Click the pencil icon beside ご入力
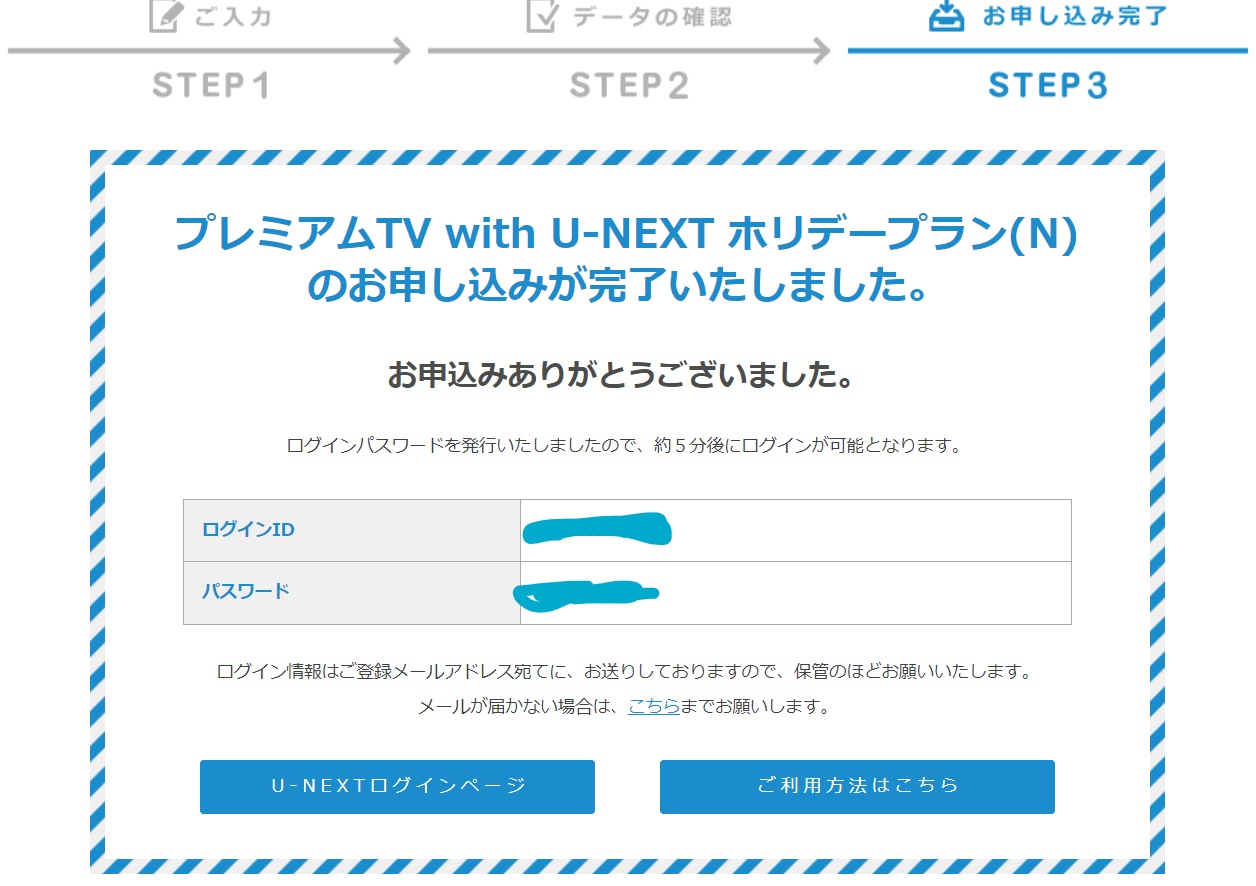 167,15
